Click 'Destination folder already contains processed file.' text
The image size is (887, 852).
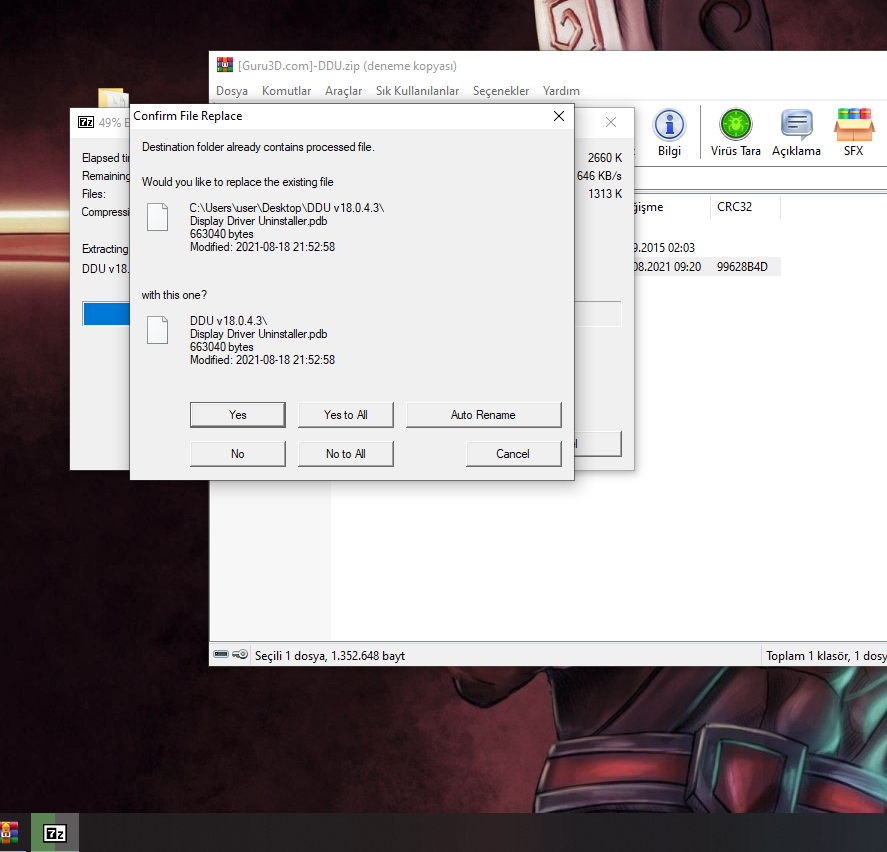[258, 147]
